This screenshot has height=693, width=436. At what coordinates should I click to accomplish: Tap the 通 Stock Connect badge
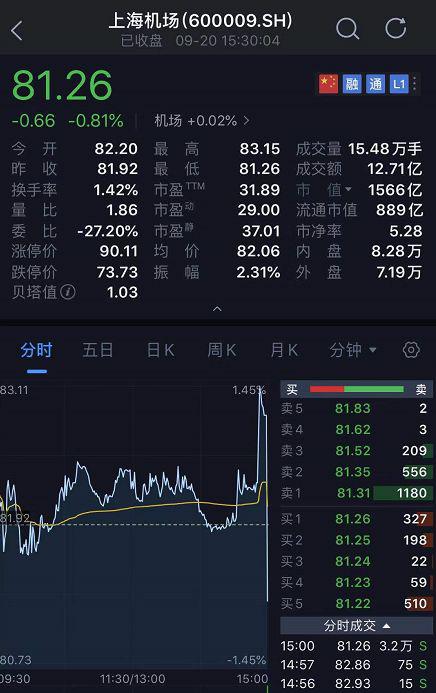(x=375, y=84)
